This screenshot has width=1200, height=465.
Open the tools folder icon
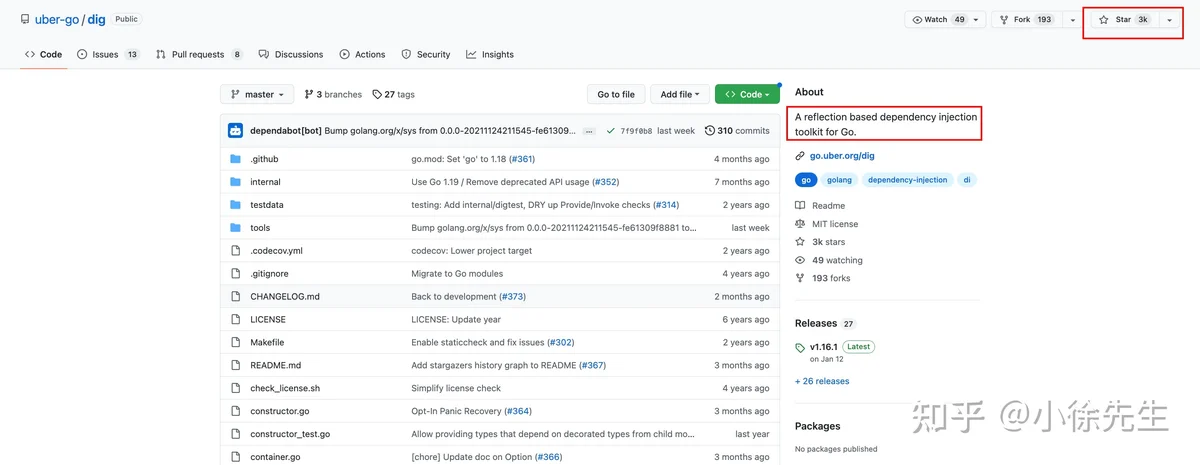tap(236, 228)
